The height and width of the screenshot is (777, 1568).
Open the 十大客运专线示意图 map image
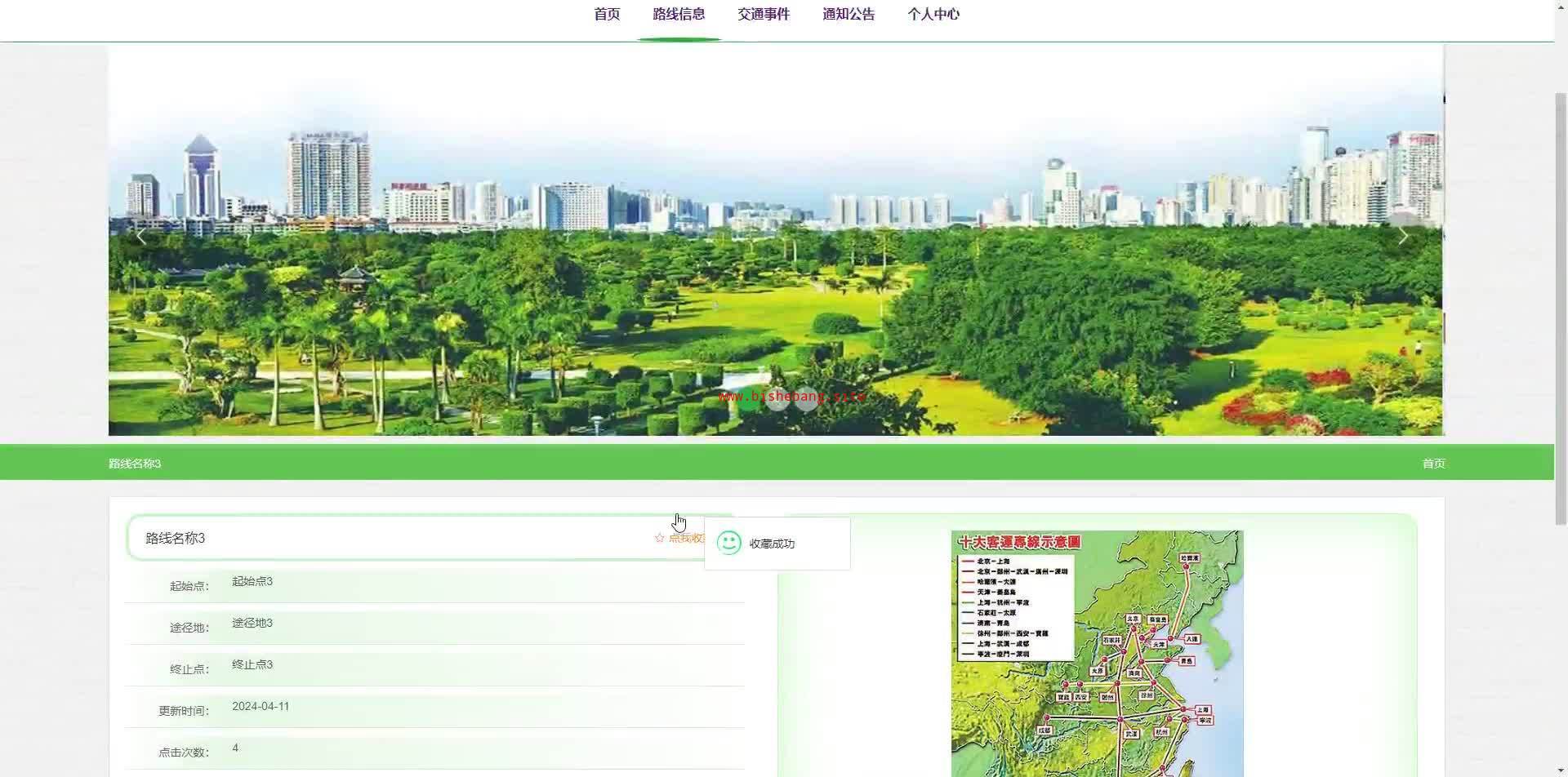[x=1097, y=653]
